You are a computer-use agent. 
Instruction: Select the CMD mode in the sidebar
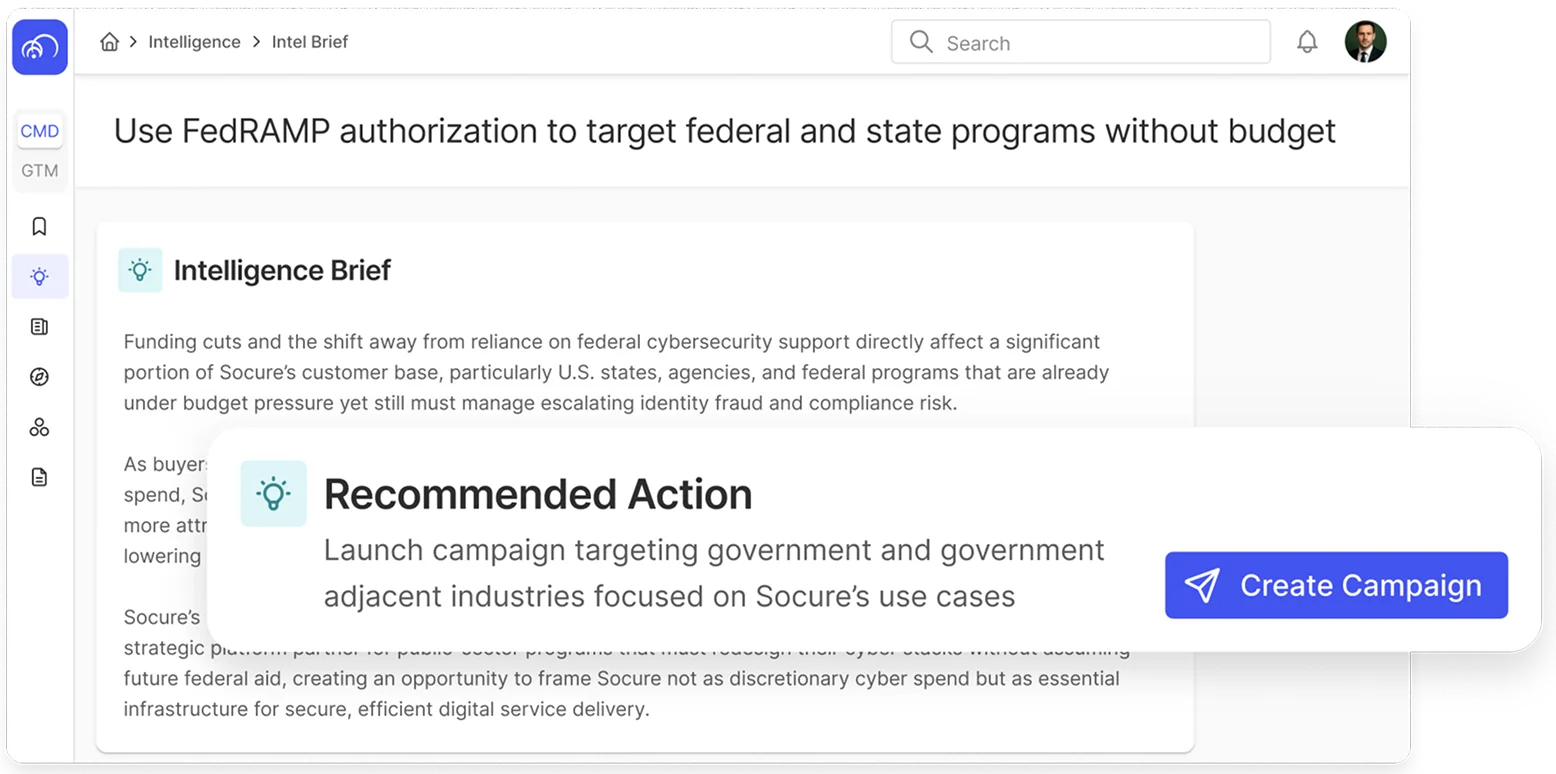[x=39, y=131]
